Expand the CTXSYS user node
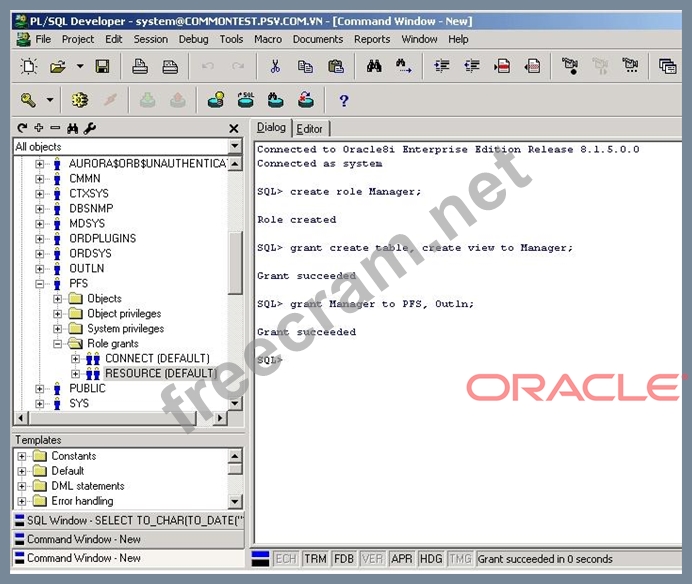 (40, 194)
